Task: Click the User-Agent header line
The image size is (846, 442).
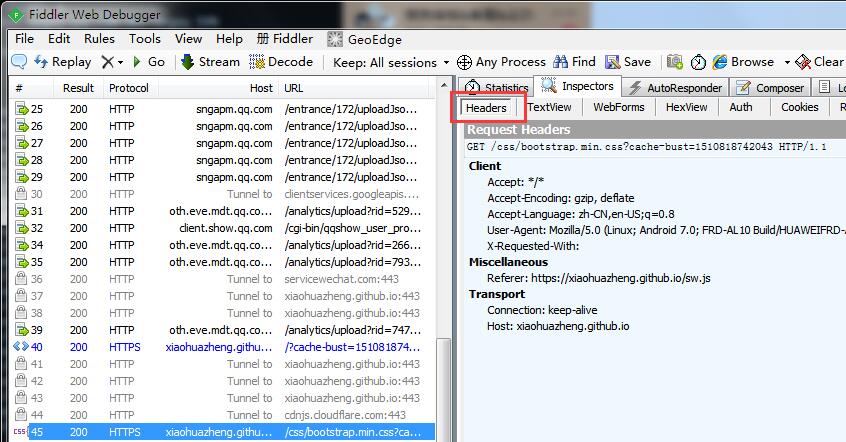Action: (666, 230)
